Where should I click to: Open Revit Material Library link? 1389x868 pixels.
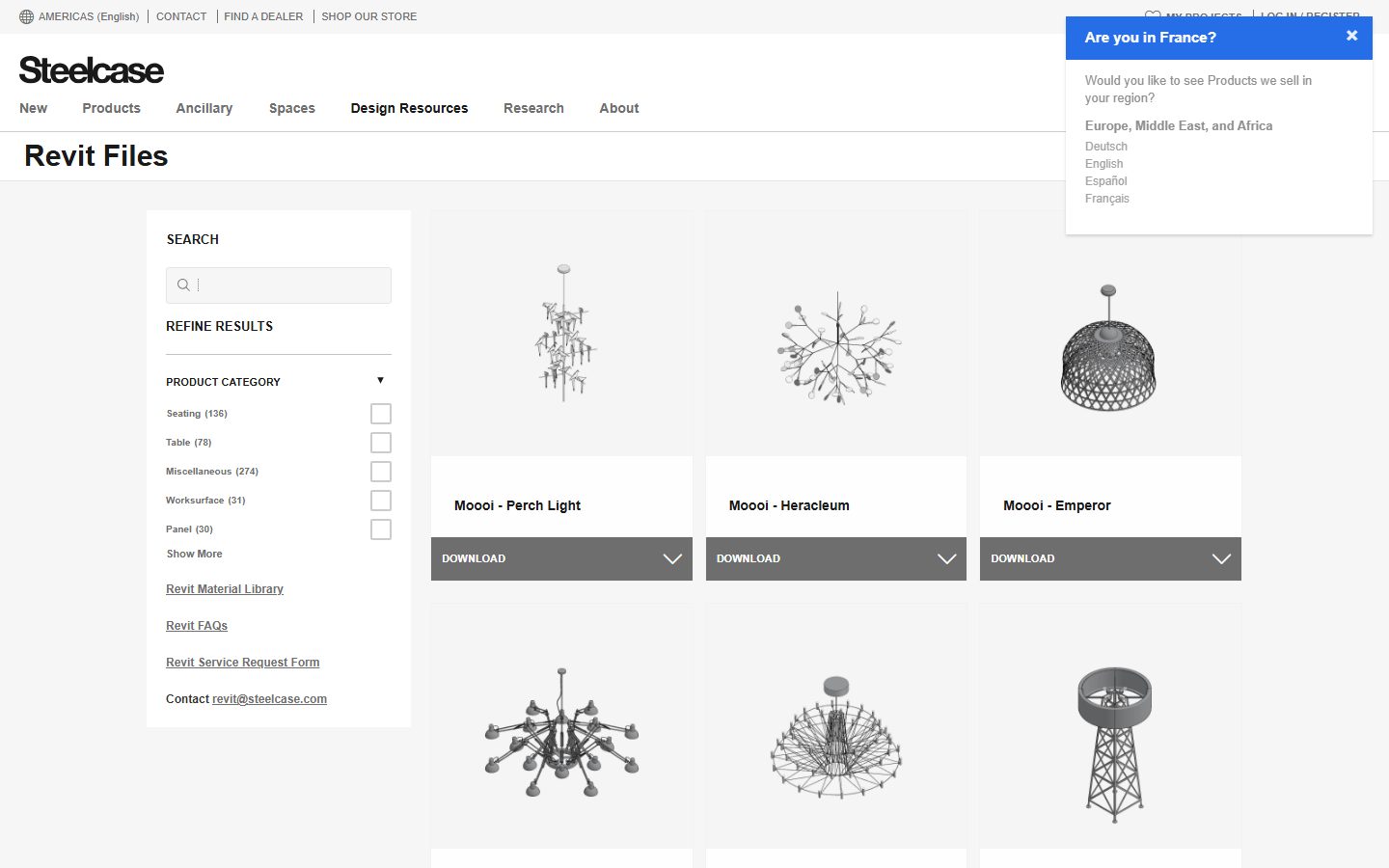click(225, 589)
